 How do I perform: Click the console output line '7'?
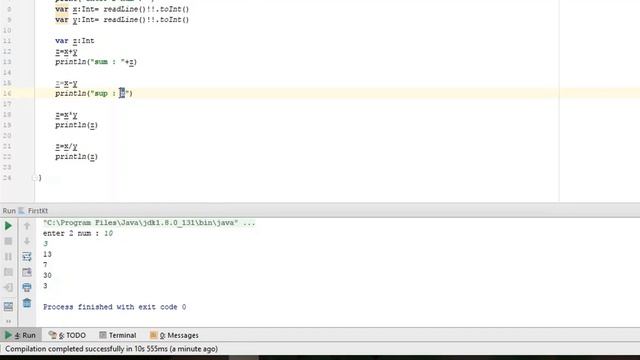tap(45, 265)
